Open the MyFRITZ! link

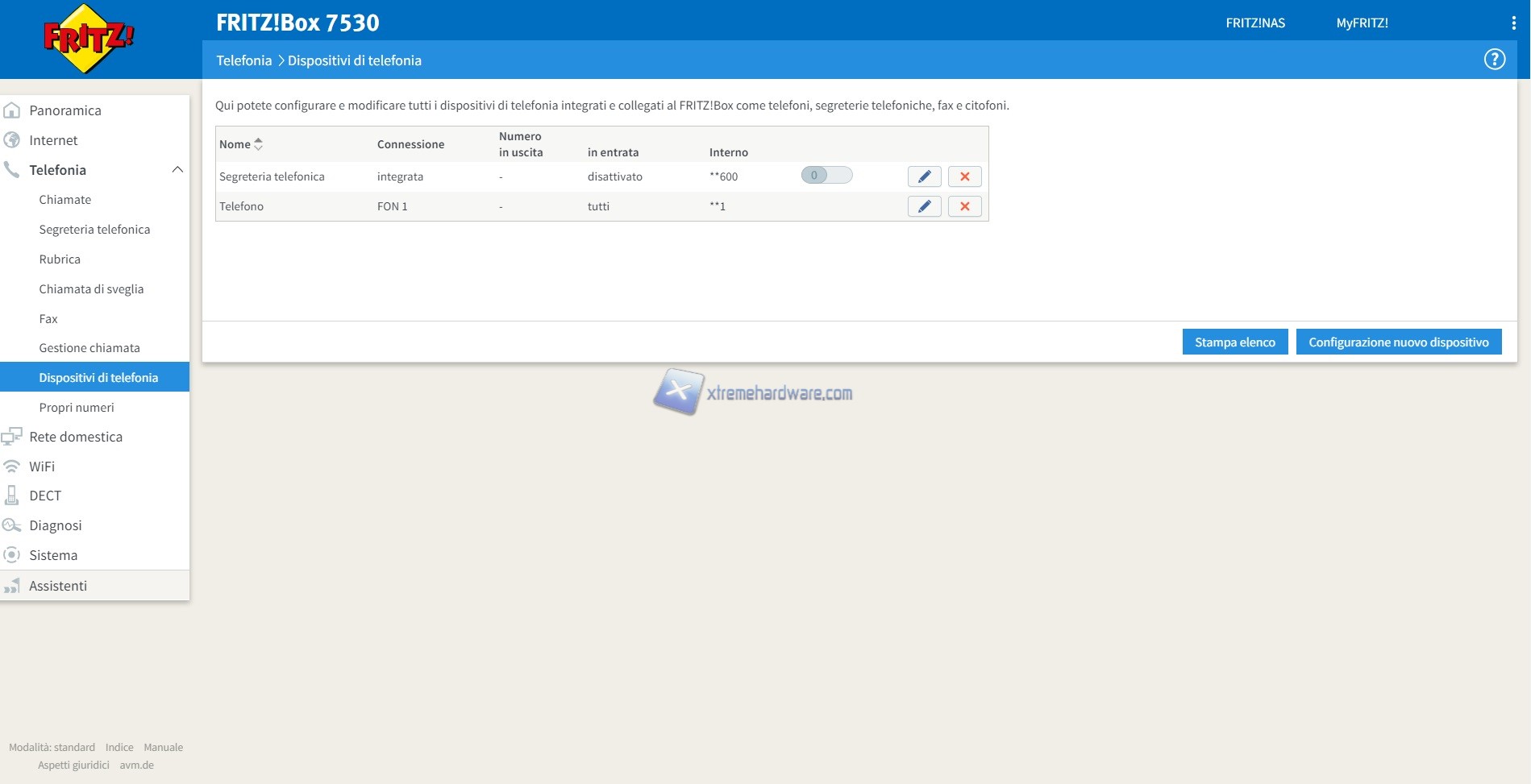pos(1362,23)
